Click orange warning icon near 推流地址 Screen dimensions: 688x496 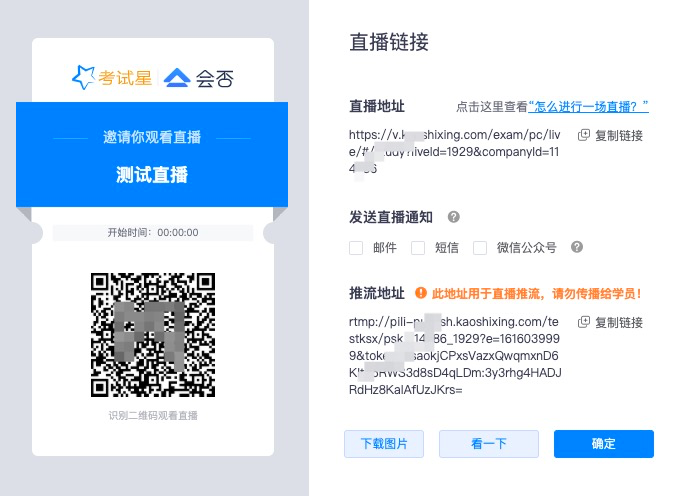(x=421, y=293)
